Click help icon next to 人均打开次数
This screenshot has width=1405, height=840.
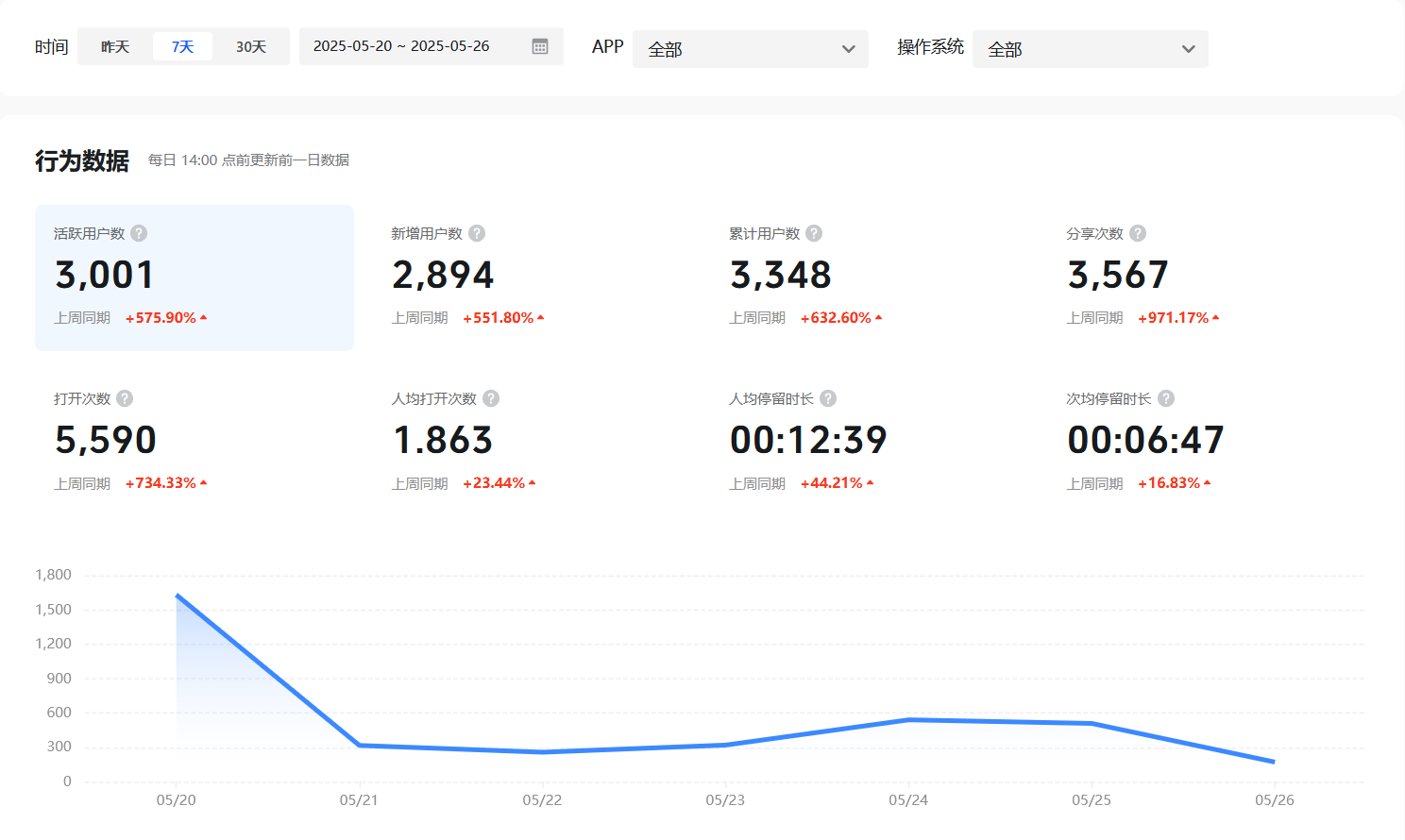pos(491,398)
